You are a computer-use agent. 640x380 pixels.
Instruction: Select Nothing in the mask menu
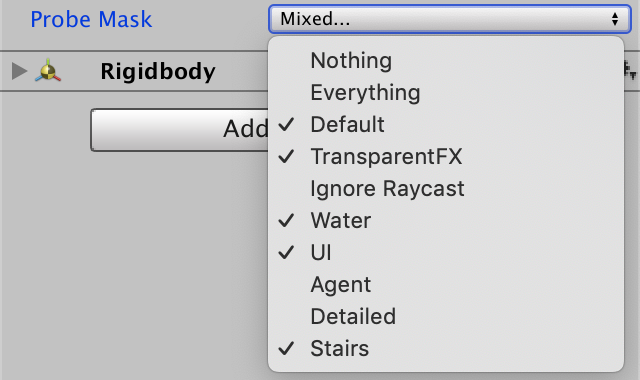pos(446,60)
